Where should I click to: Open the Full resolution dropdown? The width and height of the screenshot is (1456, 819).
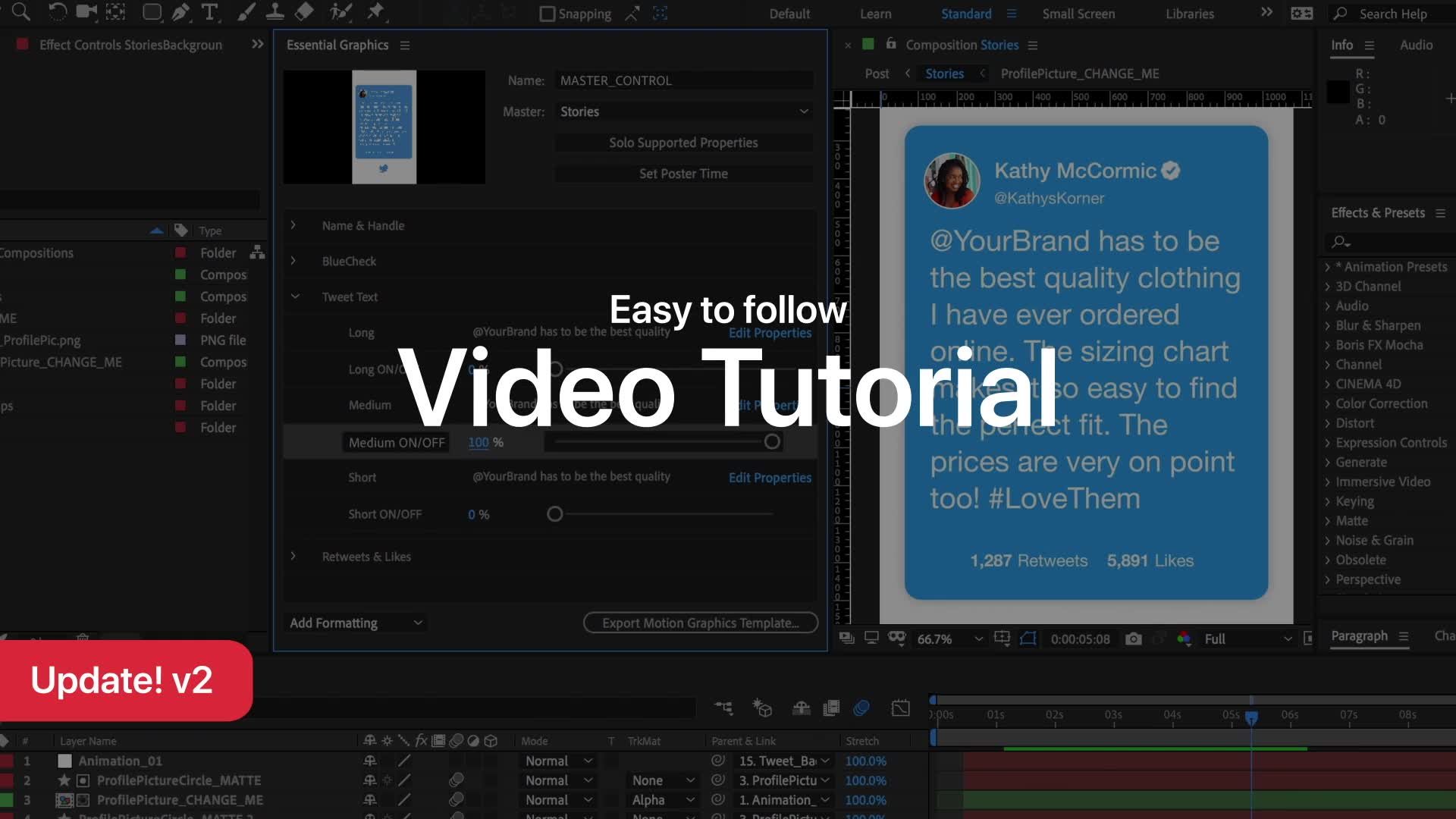click(x=1247, y=639)
